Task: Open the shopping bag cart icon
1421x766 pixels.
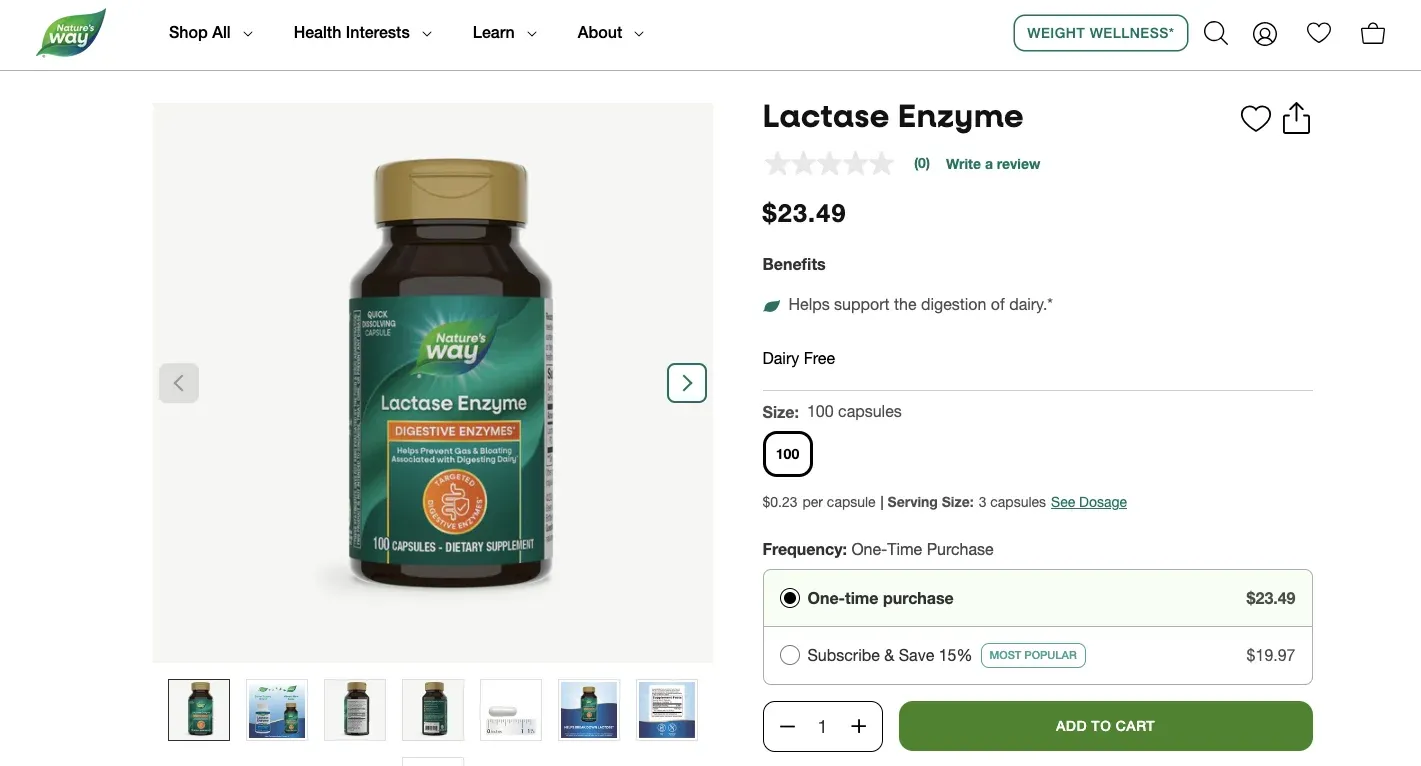Action: (x=1373, y=33)
